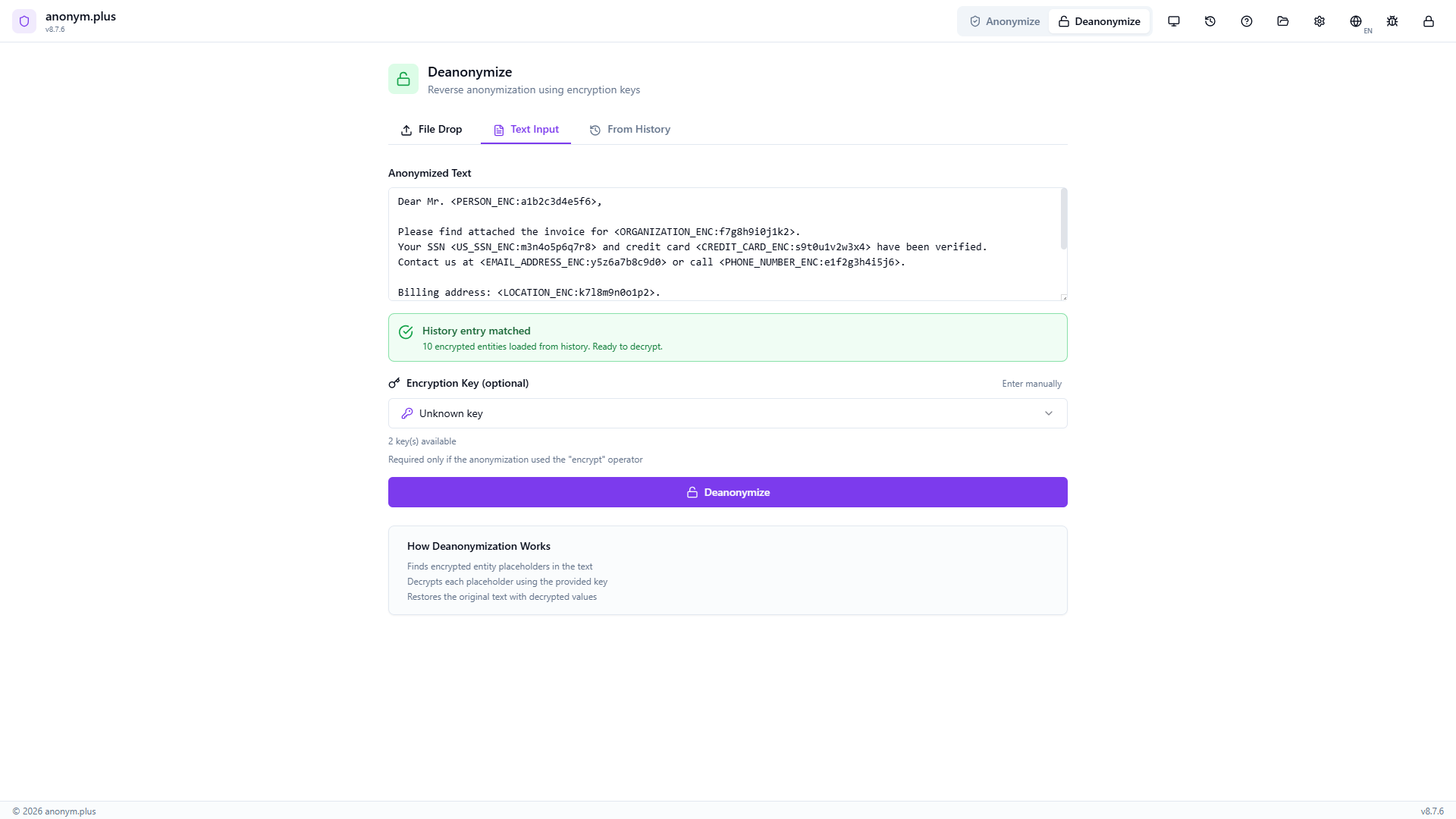Viewport: 1456px width, 819px height.
Task: Open the File Drop tab
Action: [431, 129]
